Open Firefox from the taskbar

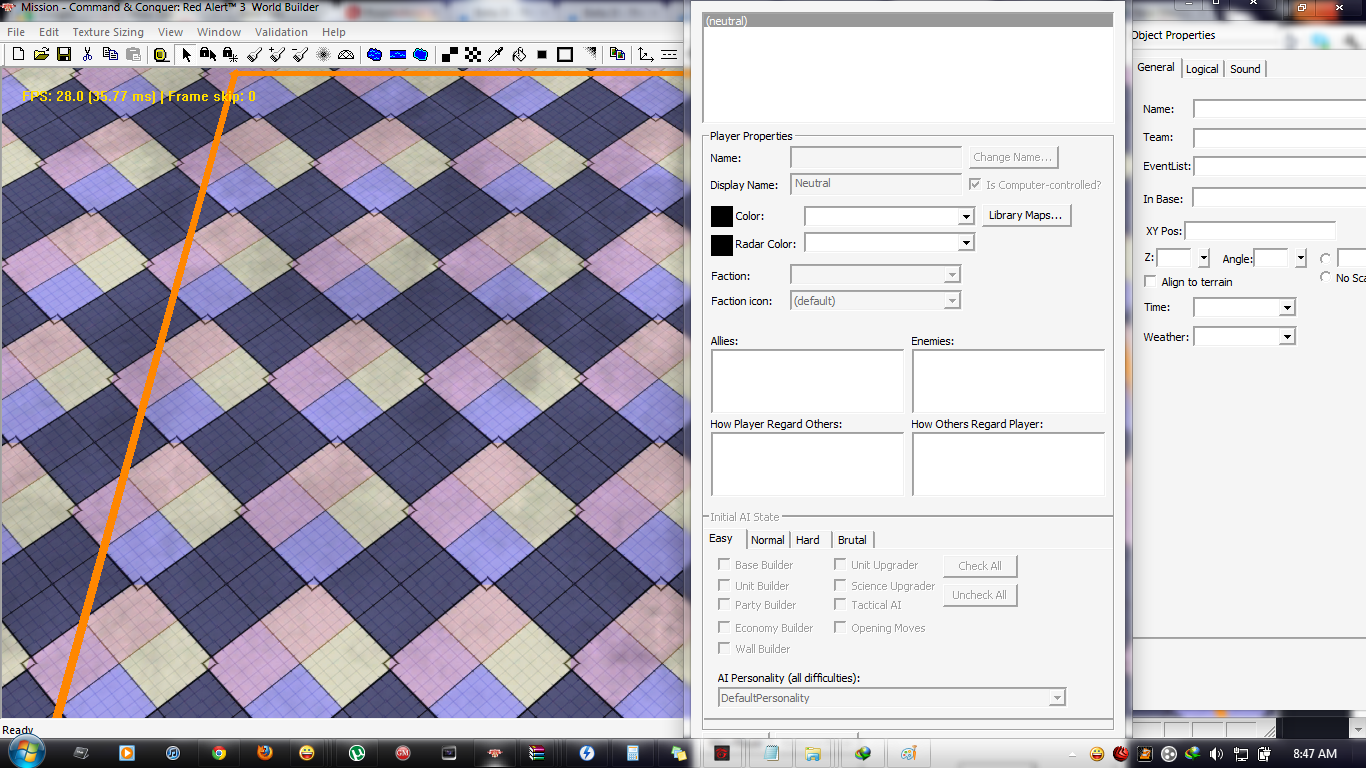265,753
